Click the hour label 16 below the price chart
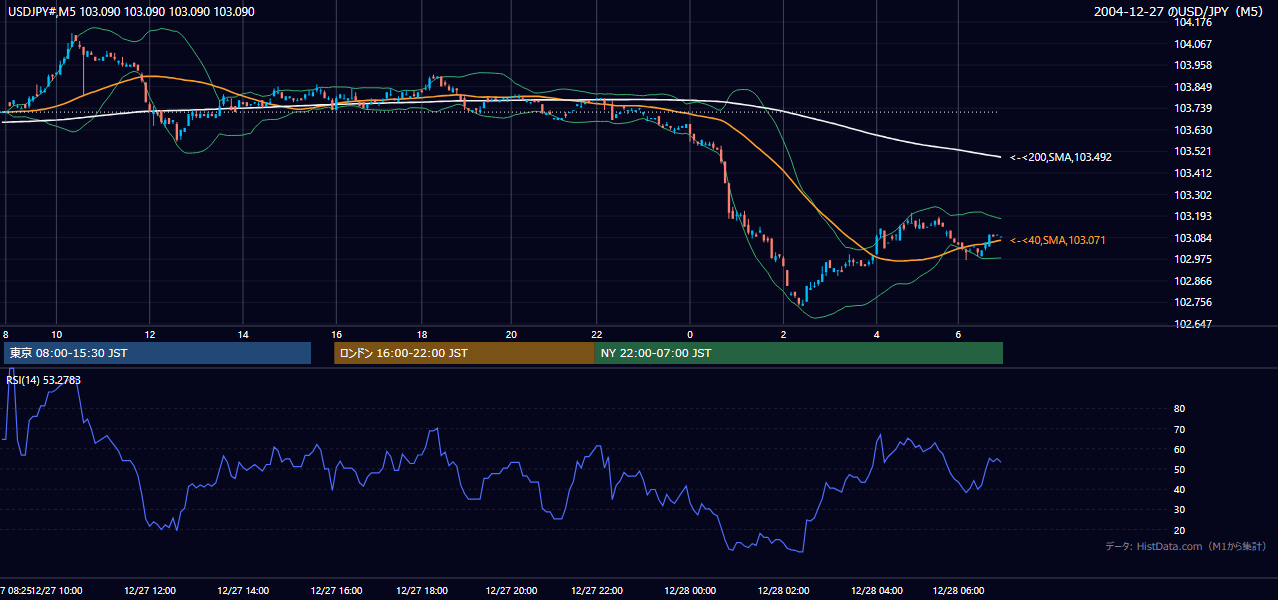Screen dimensions: 1278x600 click(x=337, y=334)
